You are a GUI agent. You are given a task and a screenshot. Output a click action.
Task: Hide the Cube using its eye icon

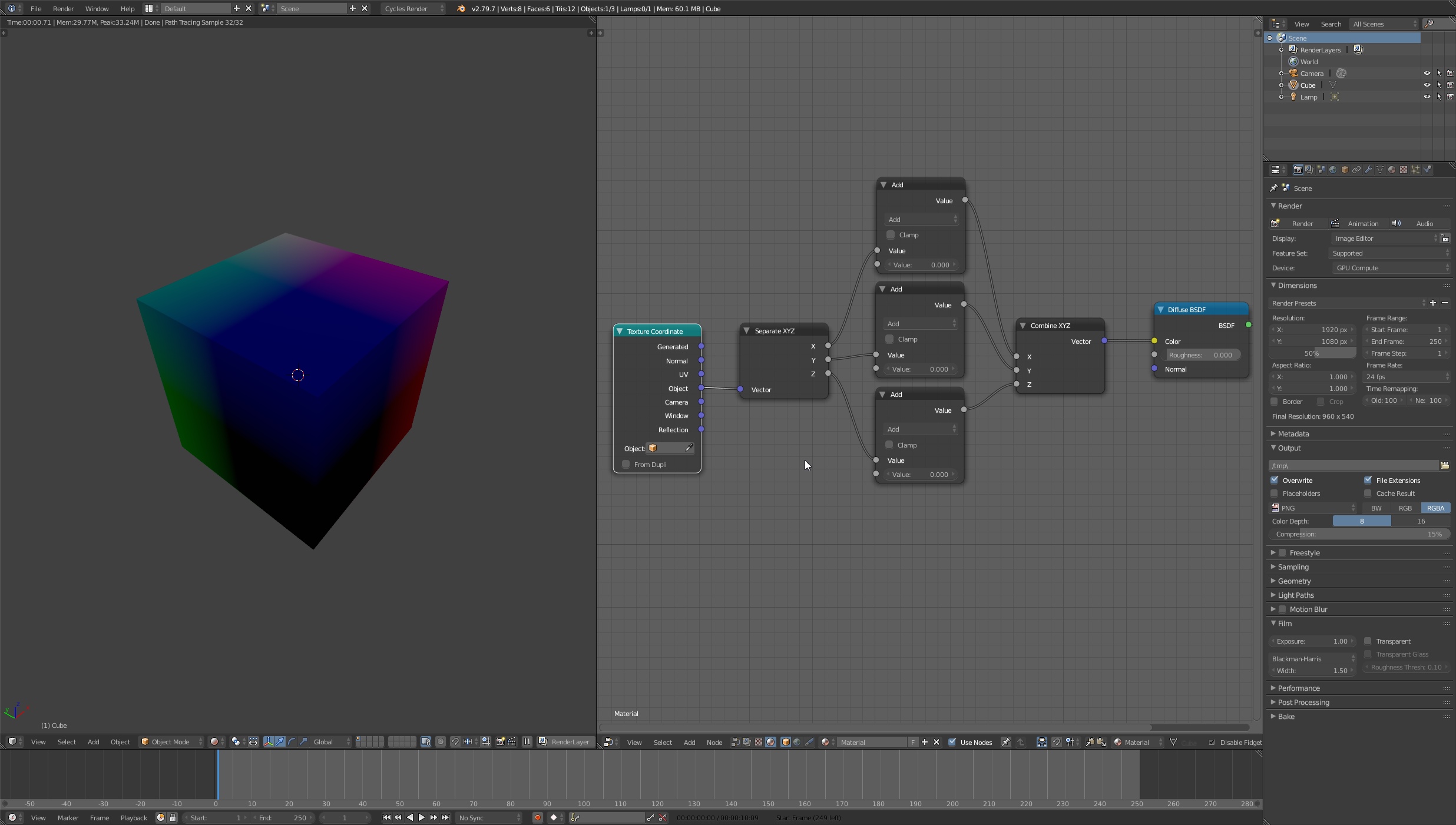(1427, 85)
